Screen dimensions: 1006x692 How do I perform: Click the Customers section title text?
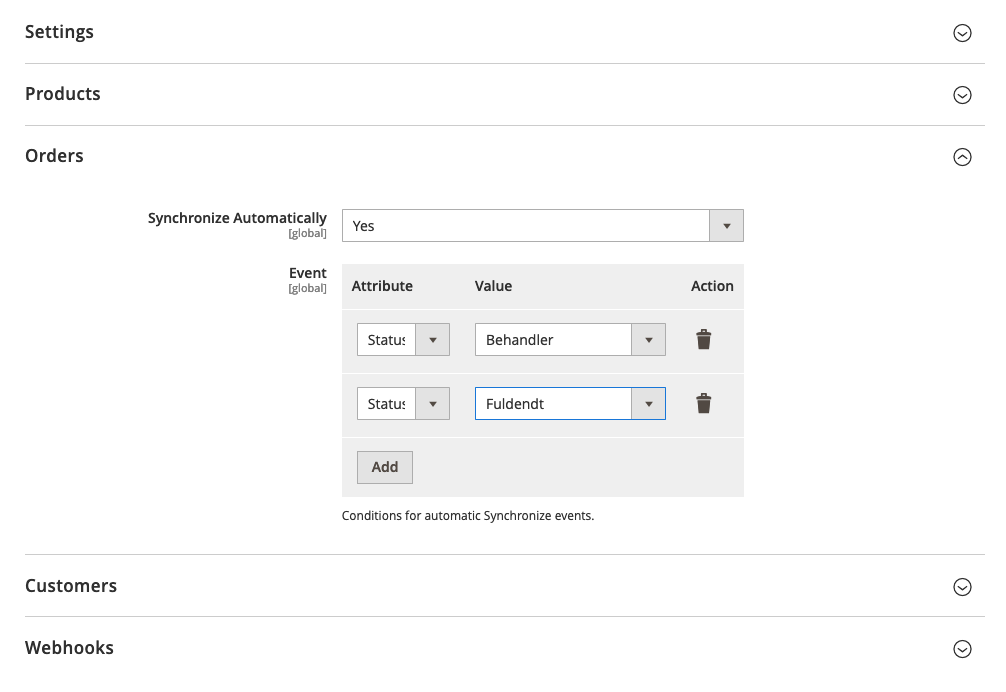71,586
